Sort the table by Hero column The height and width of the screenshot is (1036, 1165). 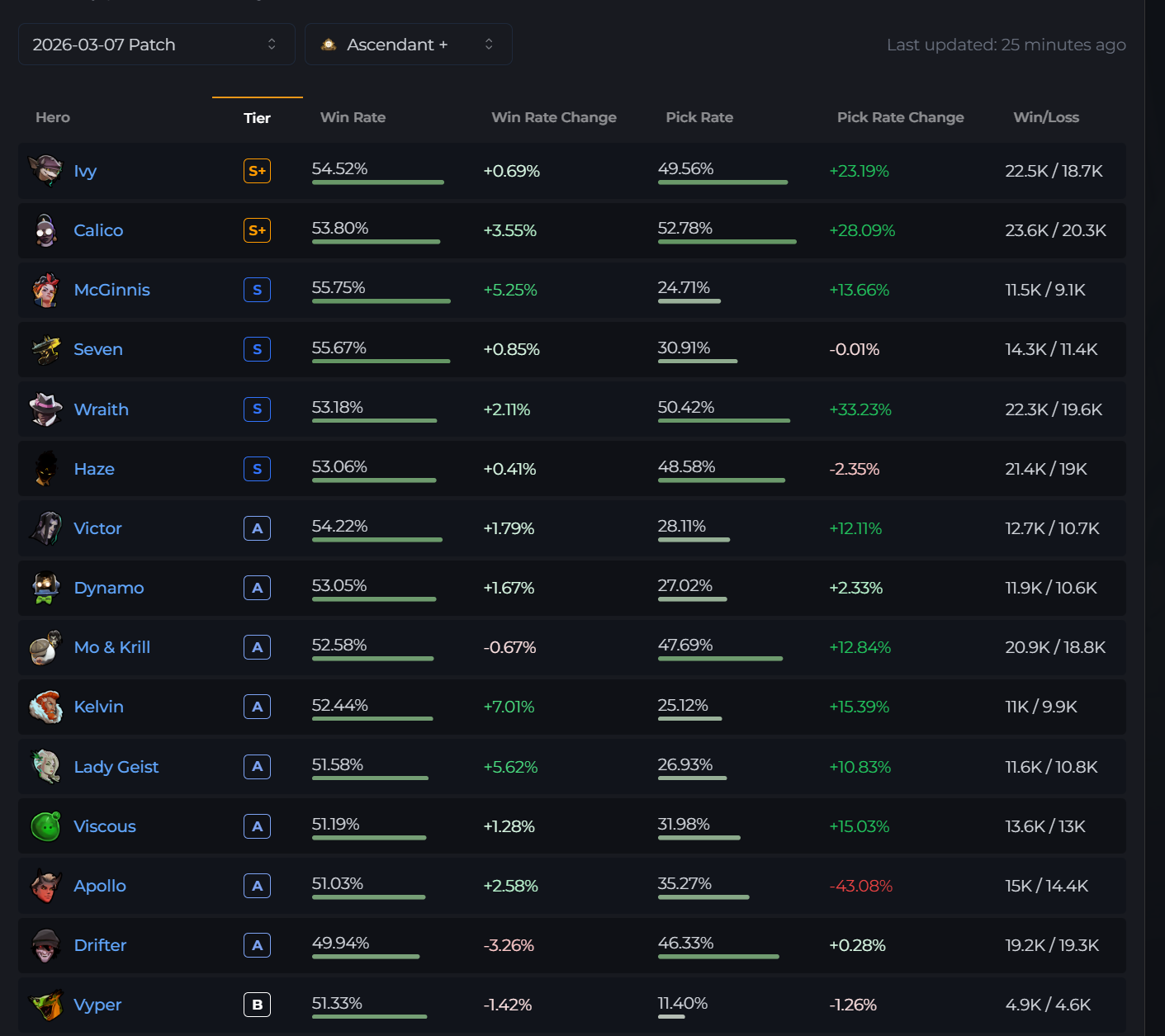pyautogui.click(x=53, y=117)
